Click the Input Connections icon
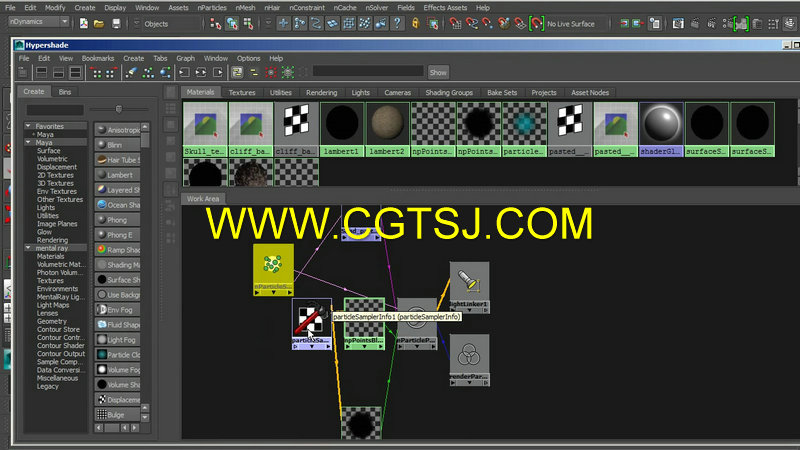The image size is (800, 450). 184,72
